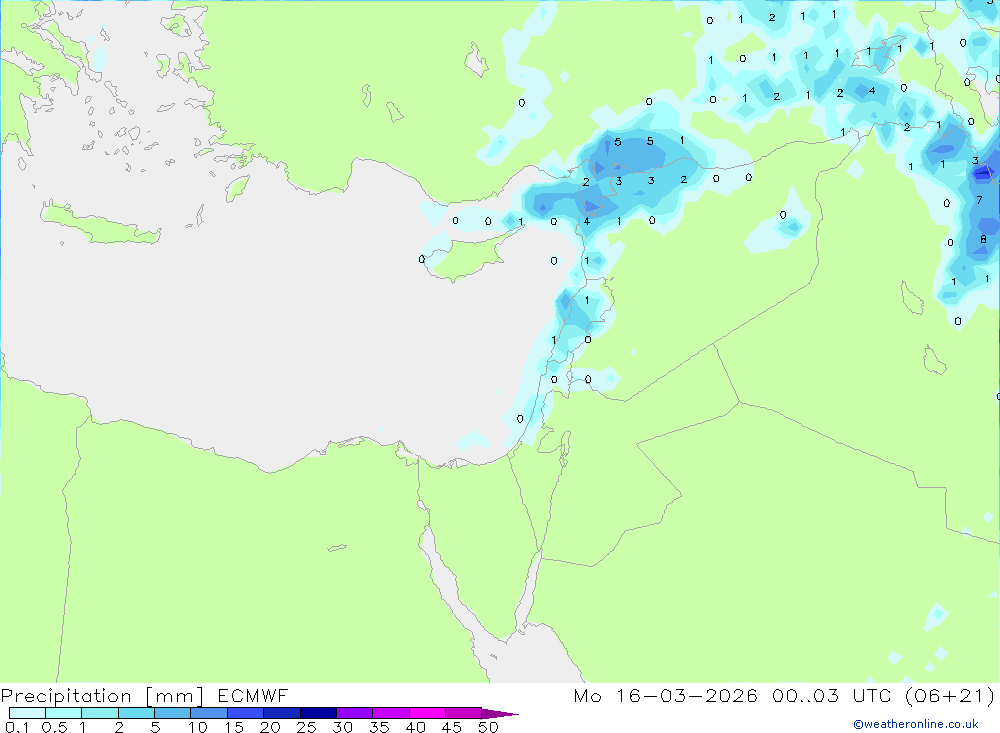The image size is (1000, 733).
Task: Click the legend value '0.5'
Action: pyautogui.click(x=54, y=727)
